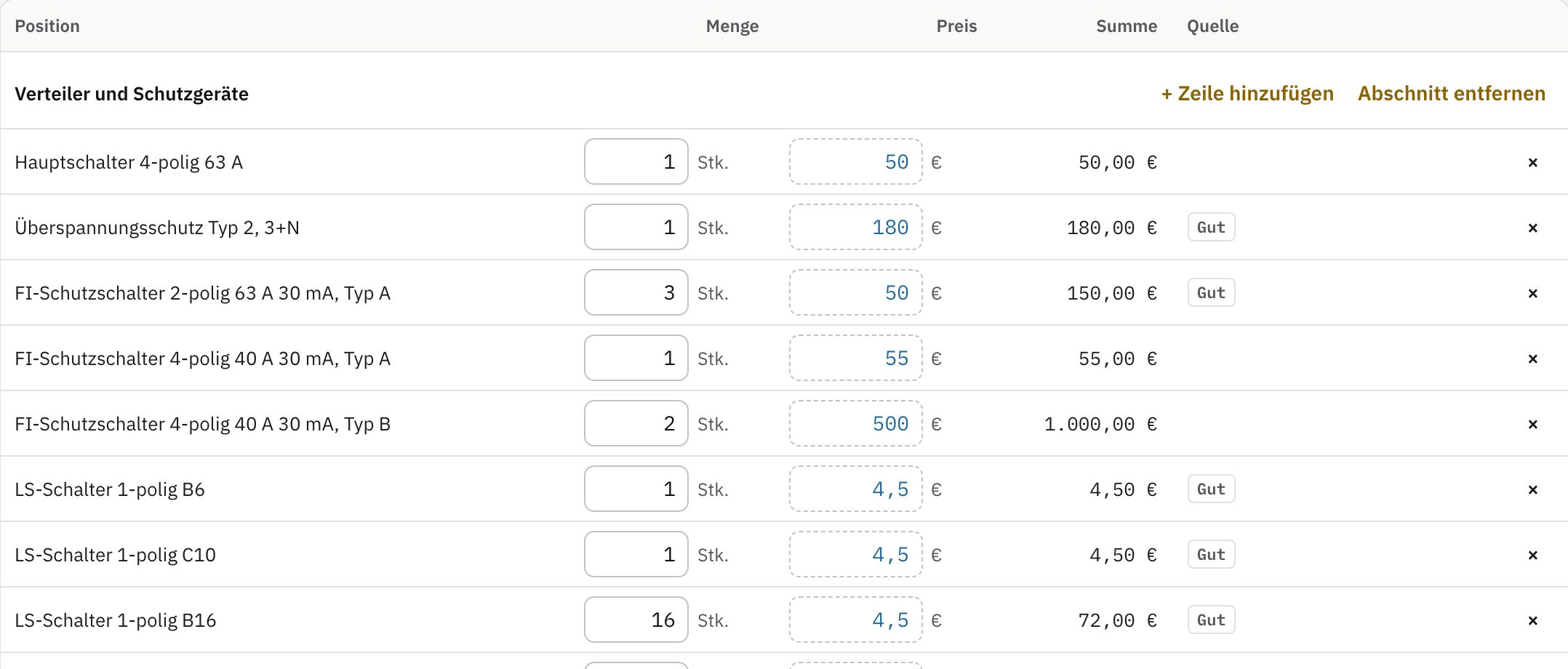Click Gut badge on LS-Schalter B6 row

(1211, 489)
